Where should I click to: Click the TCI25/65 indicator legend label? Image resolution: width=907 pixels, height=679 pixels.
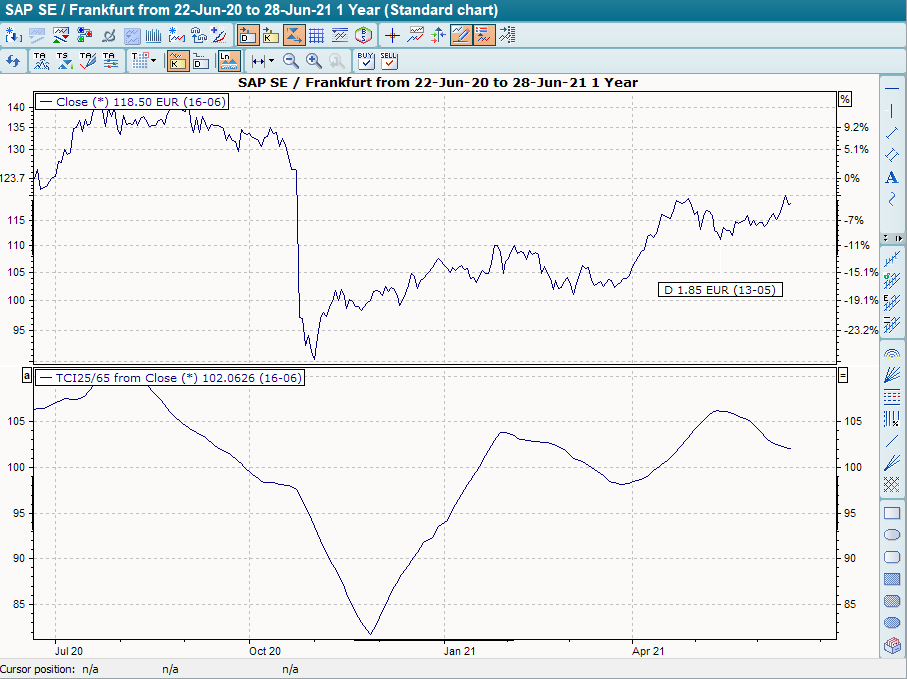[x=168, y=378]
